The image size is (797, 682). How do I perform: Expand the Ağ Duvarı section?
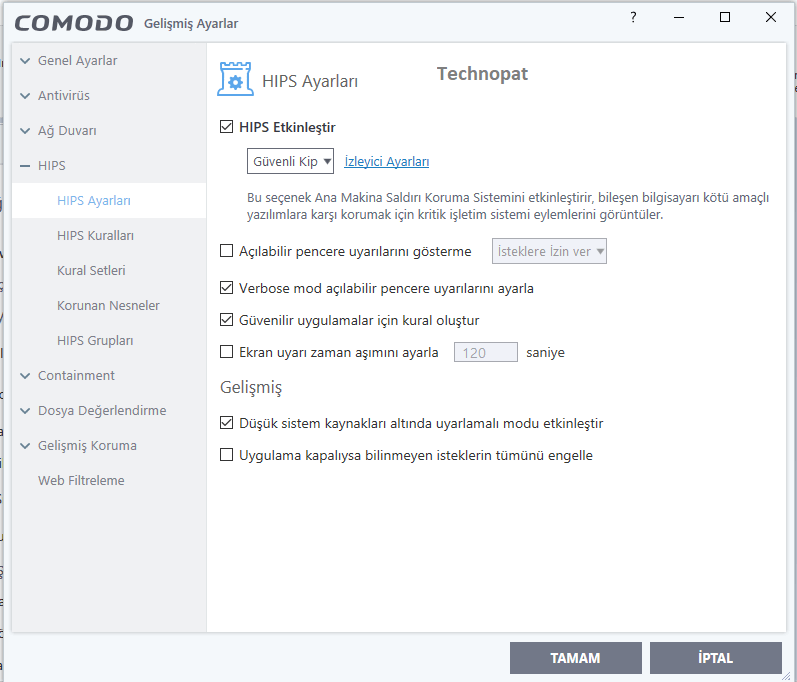coord(25,131)
